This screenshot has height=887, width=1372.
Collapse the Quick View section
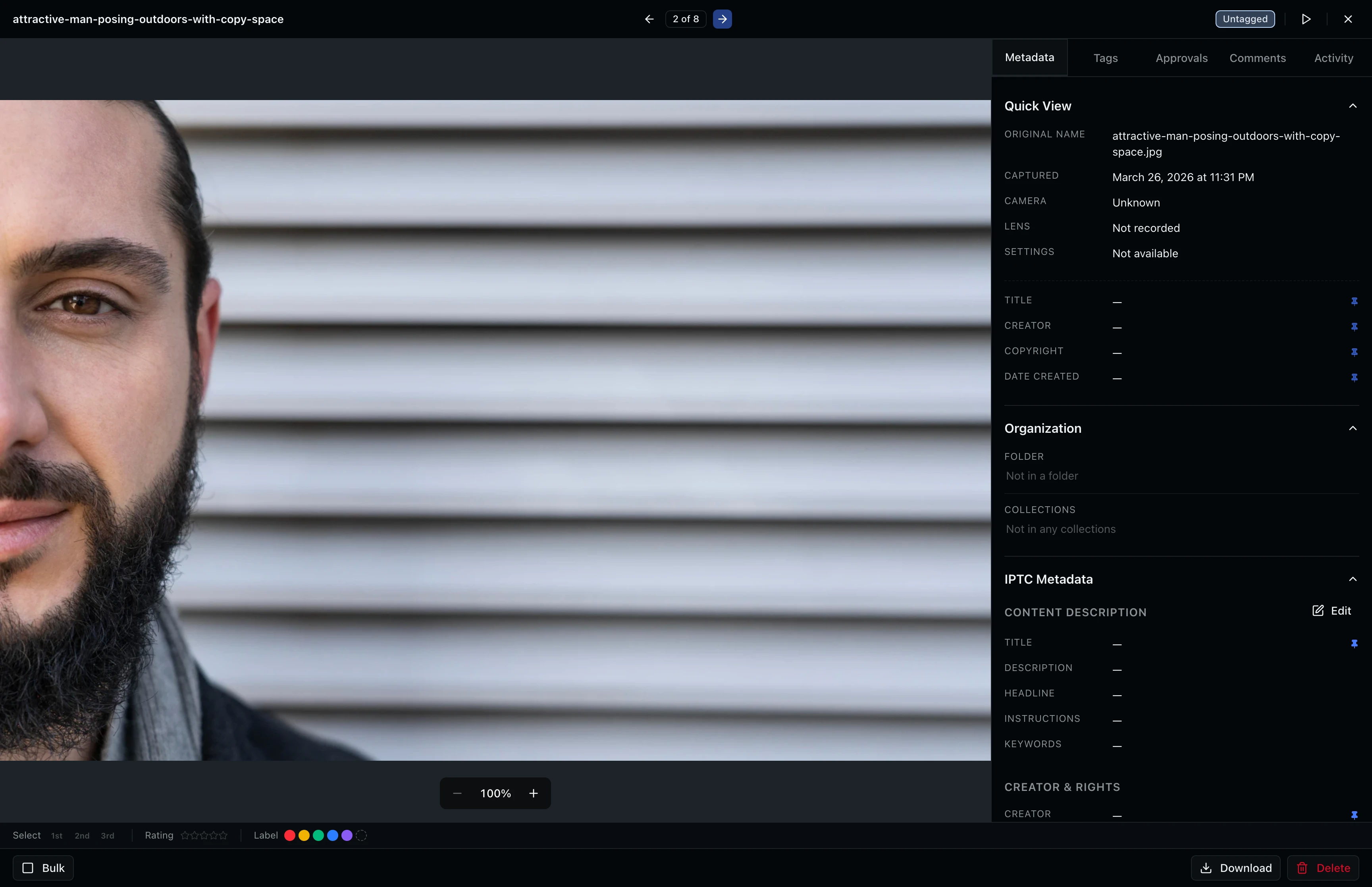click(x=1353, y=105)
